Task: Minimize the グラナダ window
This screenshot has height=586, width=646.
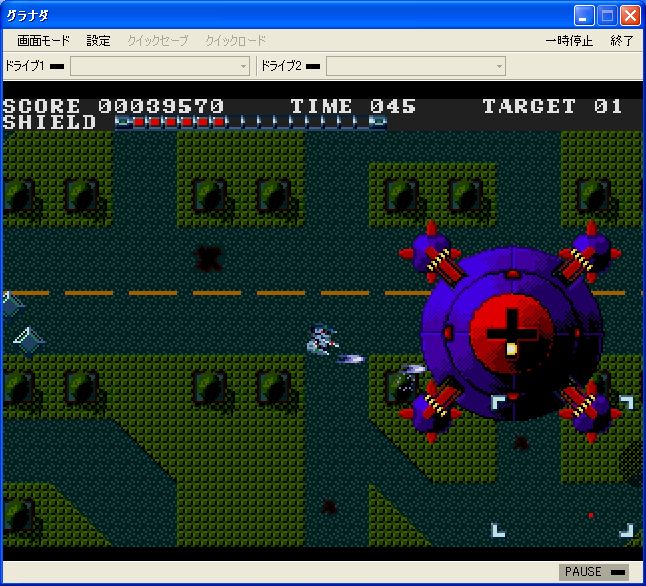Action: point(584,16)
